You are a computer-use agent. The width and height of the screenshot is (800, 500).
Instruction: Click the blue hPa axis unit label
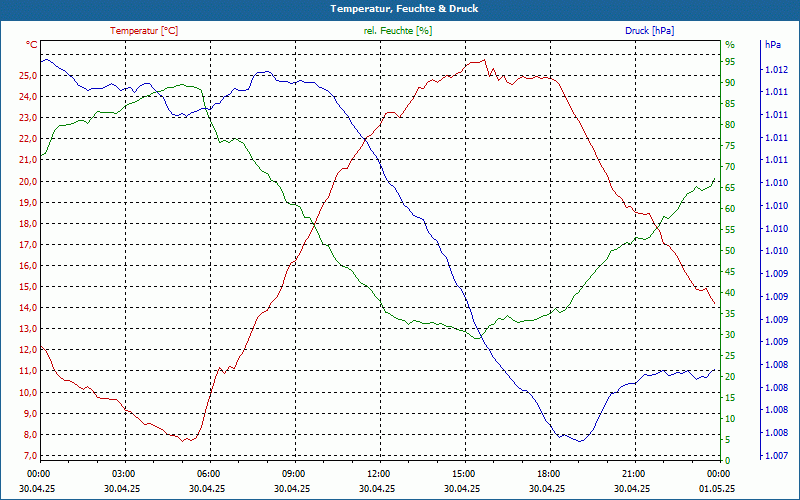tap(772, 45)
